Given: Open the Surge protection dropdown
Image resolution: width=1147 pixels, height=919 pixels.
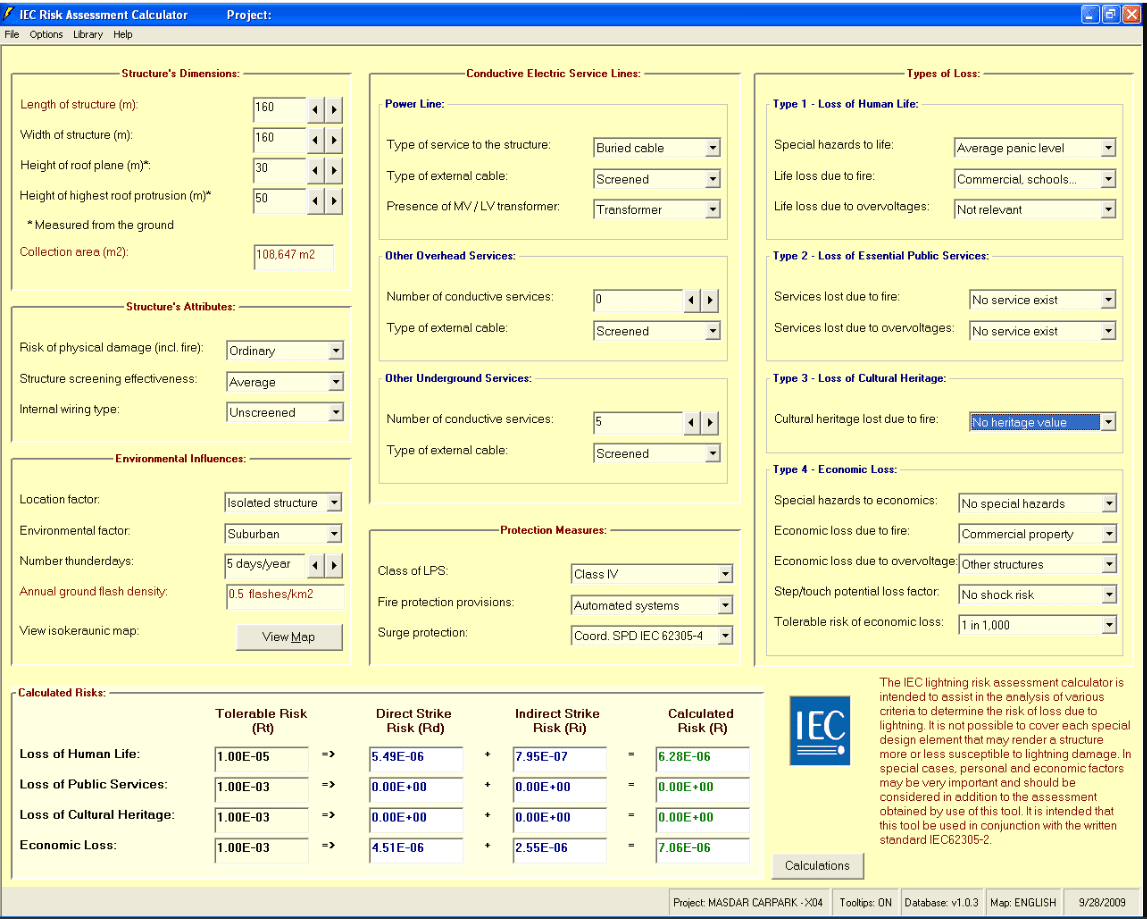Looking at the screenshot, I should click(725, 636).
